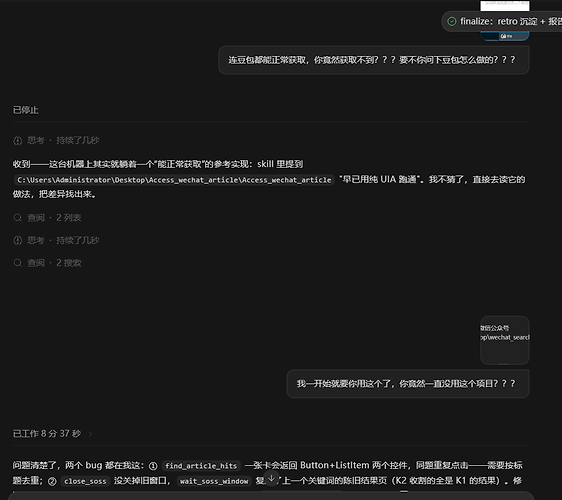This screenshot has width=562, height=500.
Task: Click the green check icon beside finalize
Action: point(452,22)
